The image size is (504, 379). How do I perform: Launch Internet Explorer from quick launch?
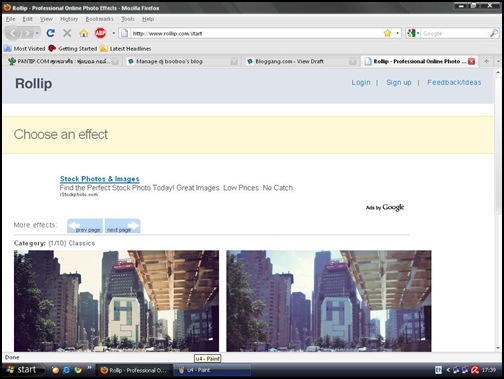pos(66,370)
